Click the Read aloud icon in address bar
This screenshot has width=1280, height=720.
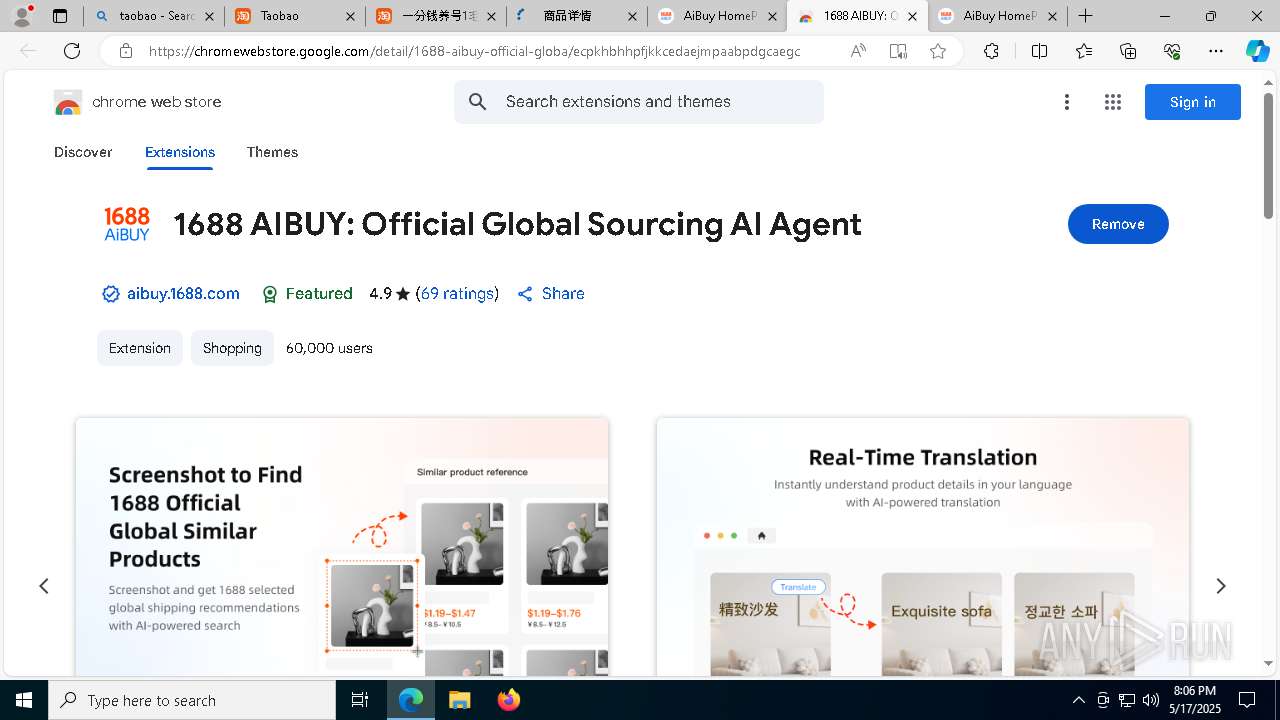click(858, 51)
